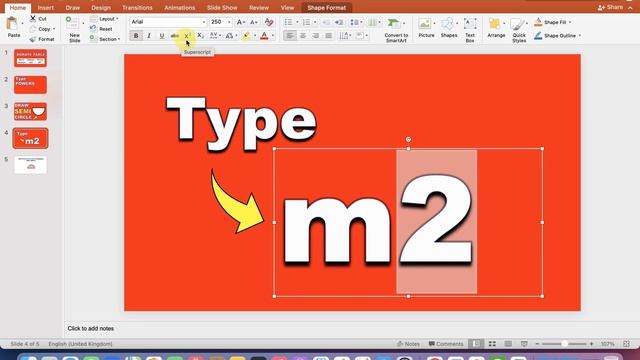This screenshot has width=640, height=360.
Task: Apply the text highlight colour
Action: tap(246, 36)
